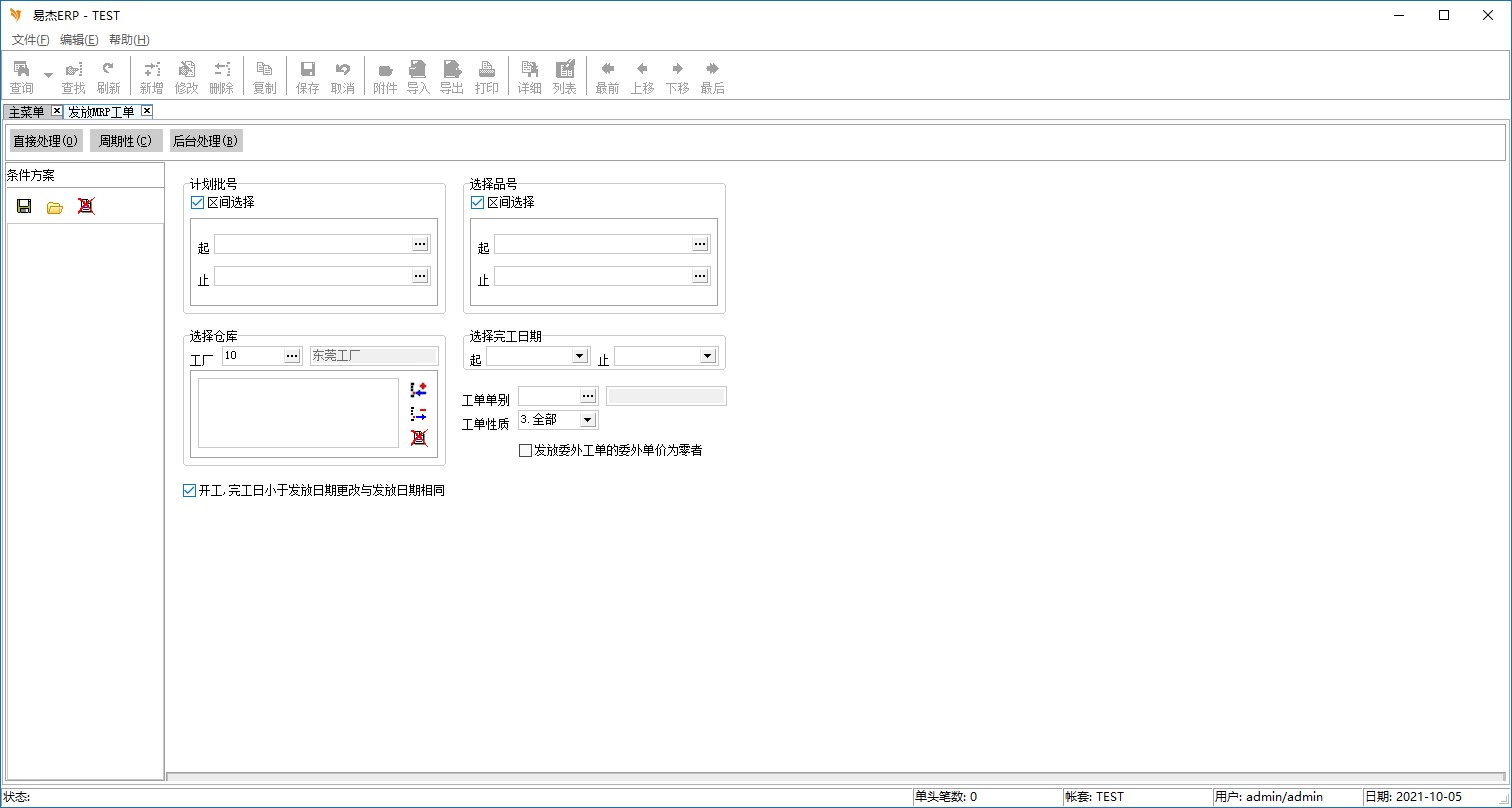Expand the 工单性质 dropdown

[587, 420]
